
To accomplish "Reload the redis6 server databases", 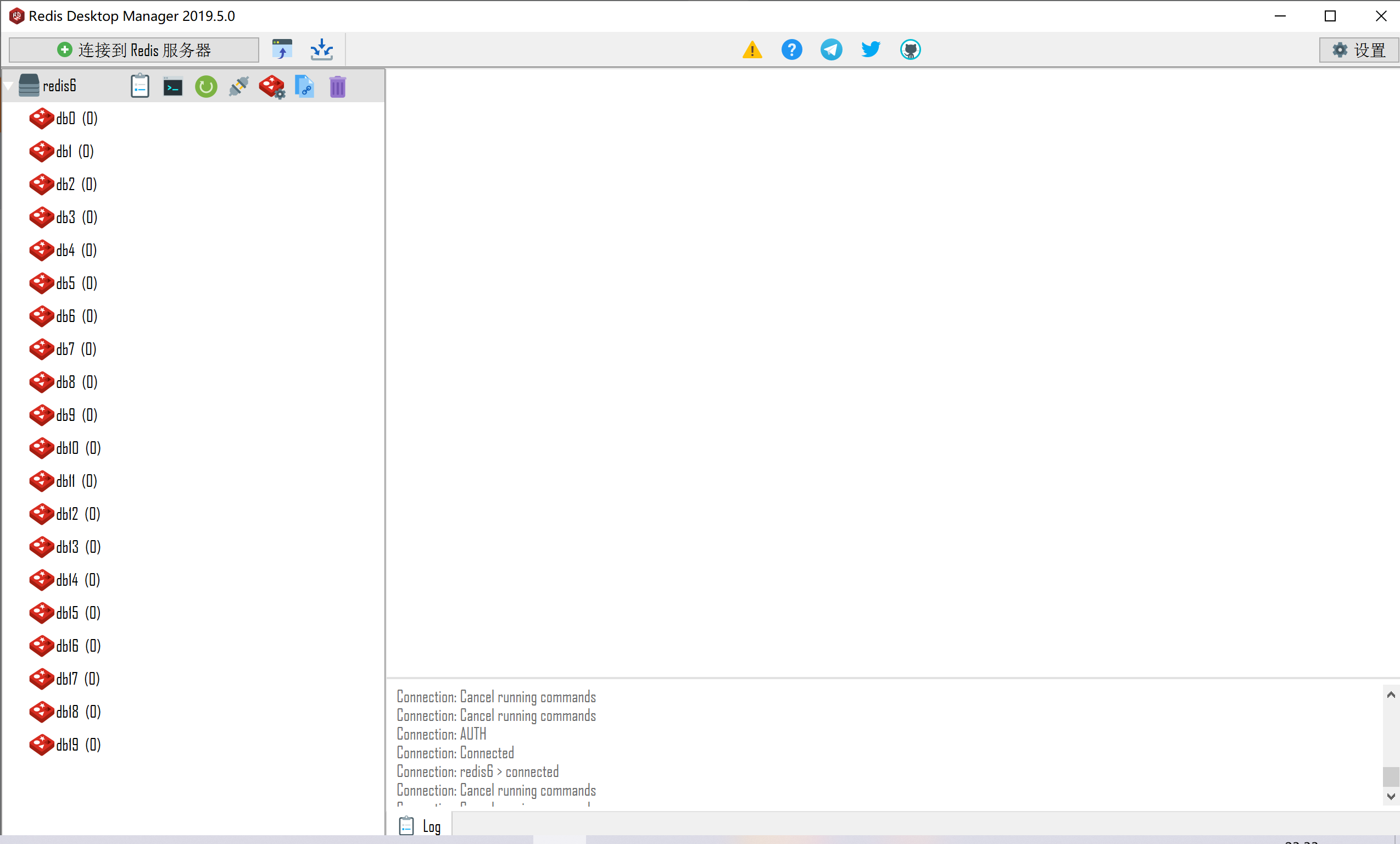I will click(x=205, y=86).
